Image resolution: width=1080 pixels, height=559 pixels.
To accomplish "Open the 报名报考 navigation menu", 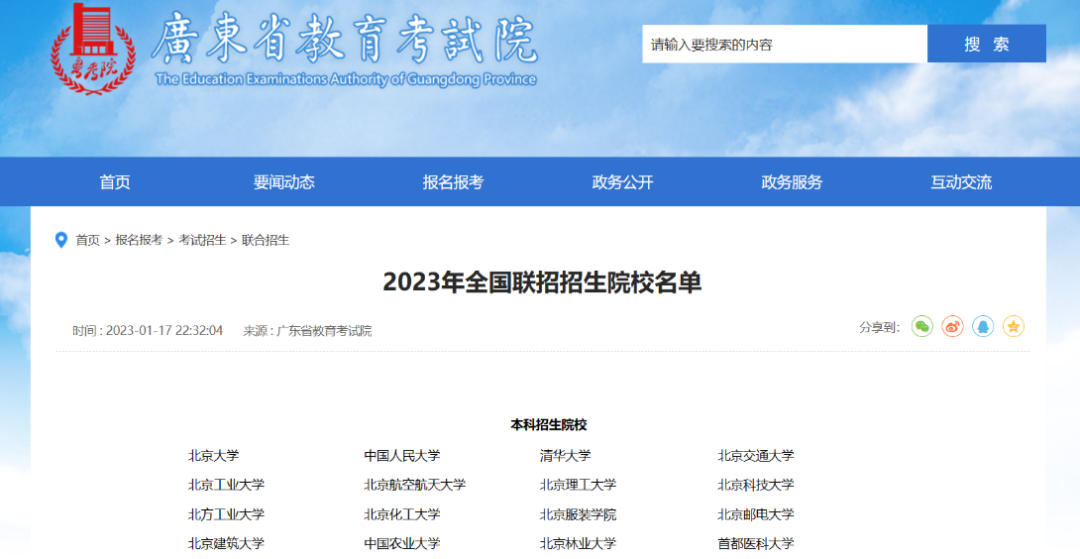I will [x=453, y=182].
